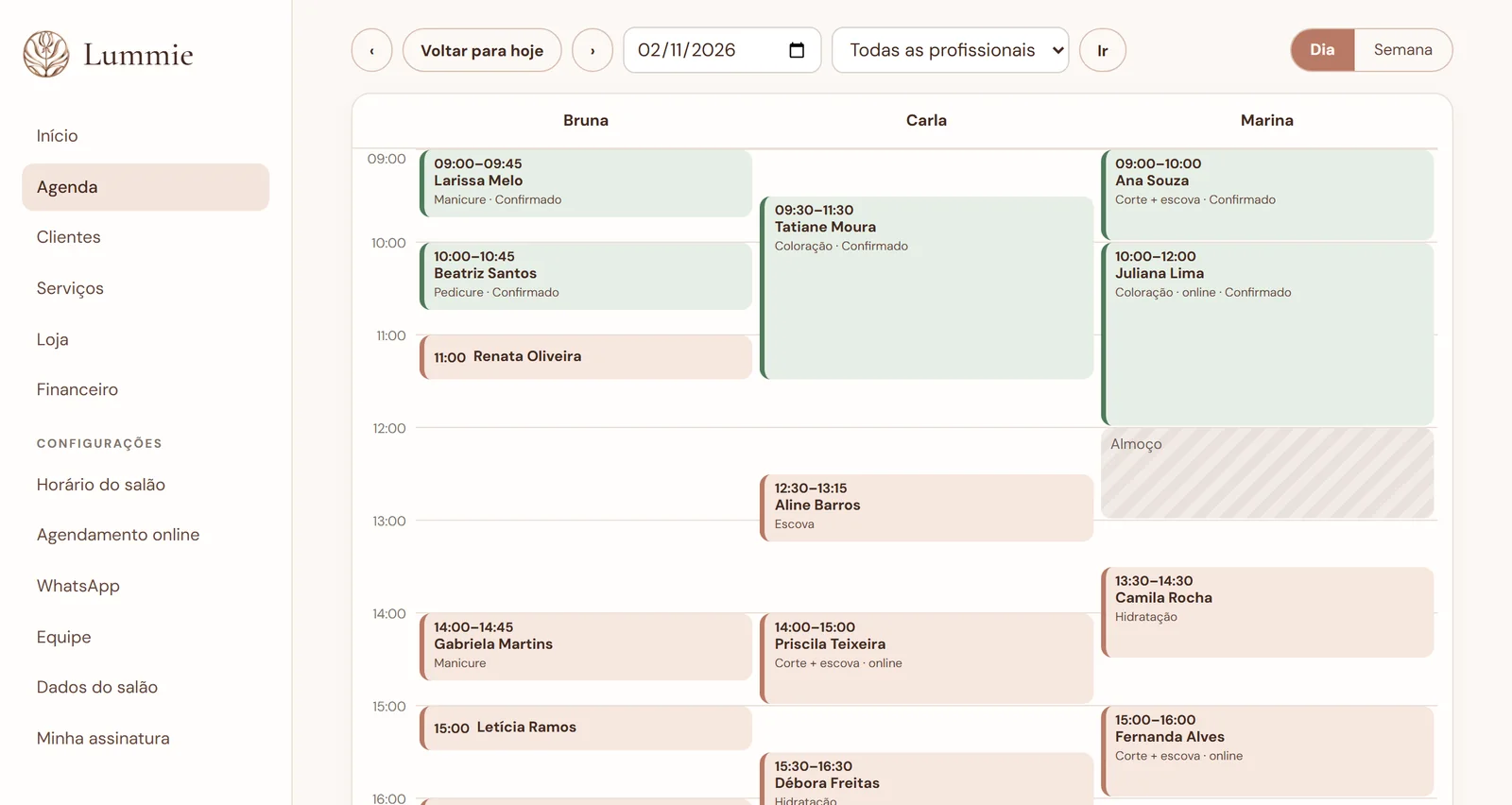Select Agenda in sidebar

click(146, 187)
